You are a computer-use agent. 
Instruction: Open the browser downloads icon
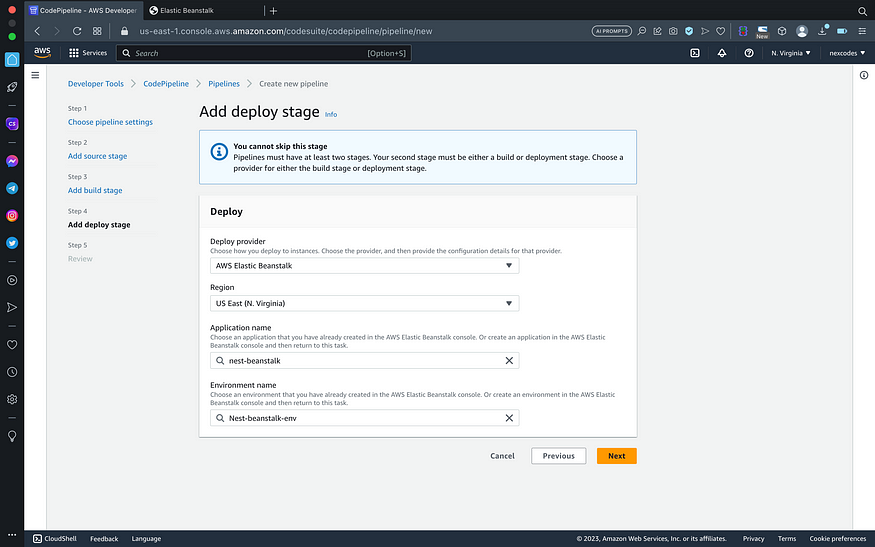click(823, 31)
